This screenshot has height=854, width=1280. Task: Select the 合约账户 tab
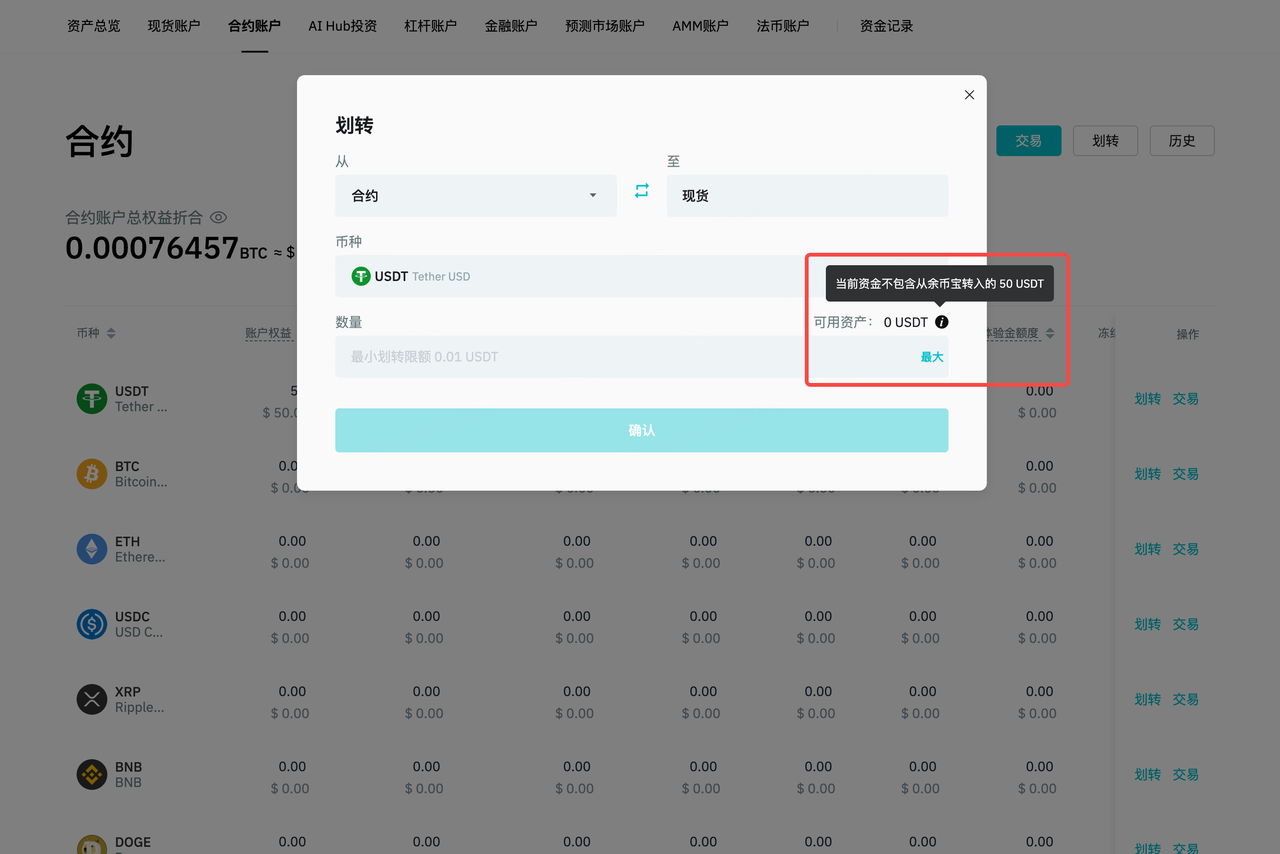[x=254, y=26]
